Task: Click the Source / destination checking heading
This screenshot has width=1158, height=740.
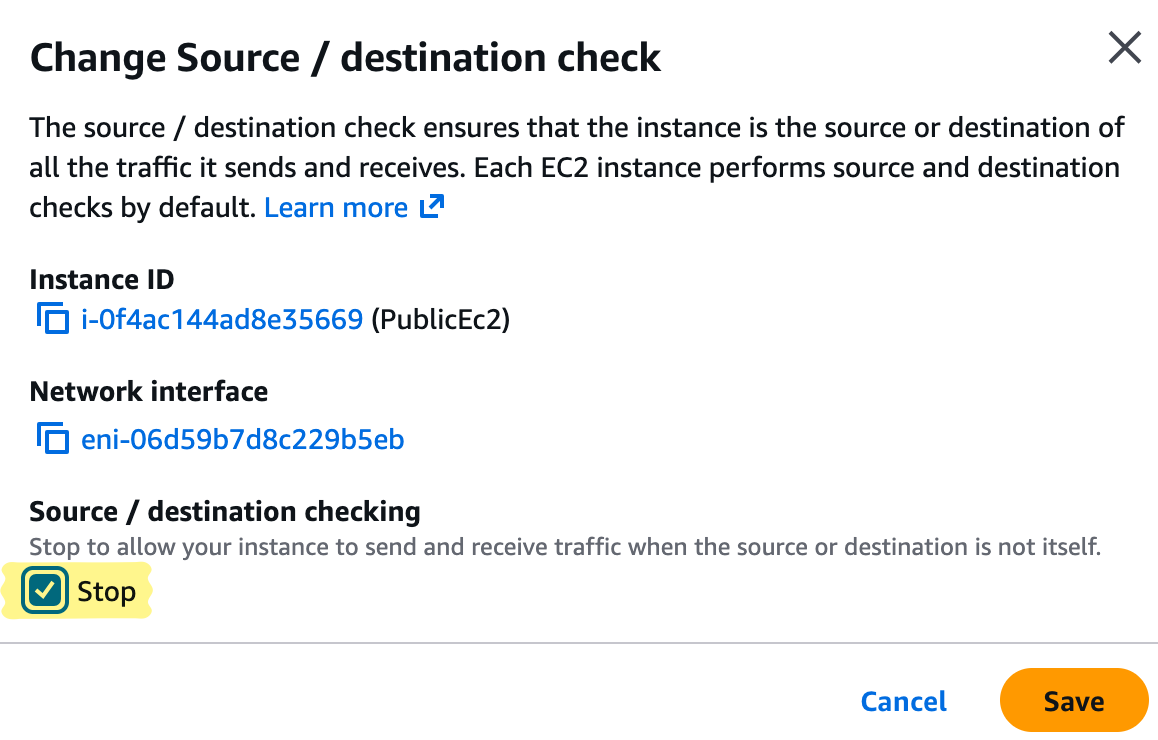Action: click(225, 511)
